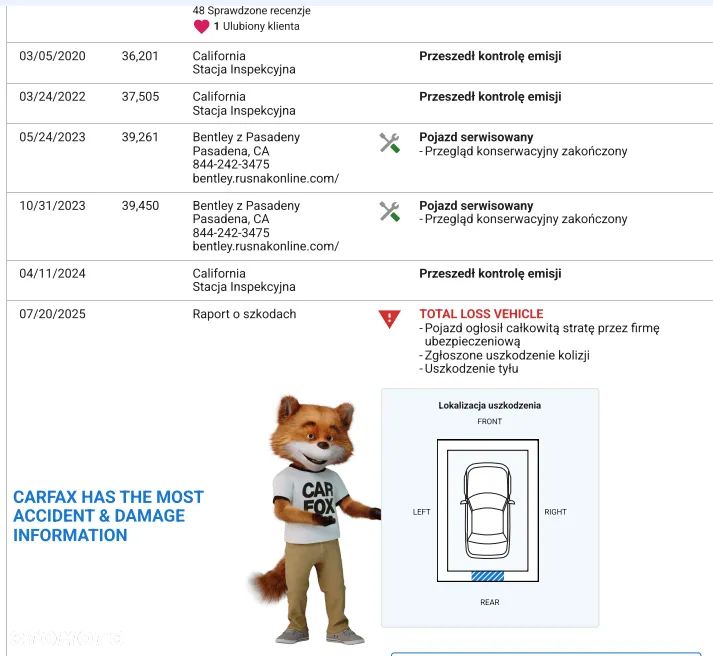
Task: Select mileage value 36,201
Action: tap(140, 56)
